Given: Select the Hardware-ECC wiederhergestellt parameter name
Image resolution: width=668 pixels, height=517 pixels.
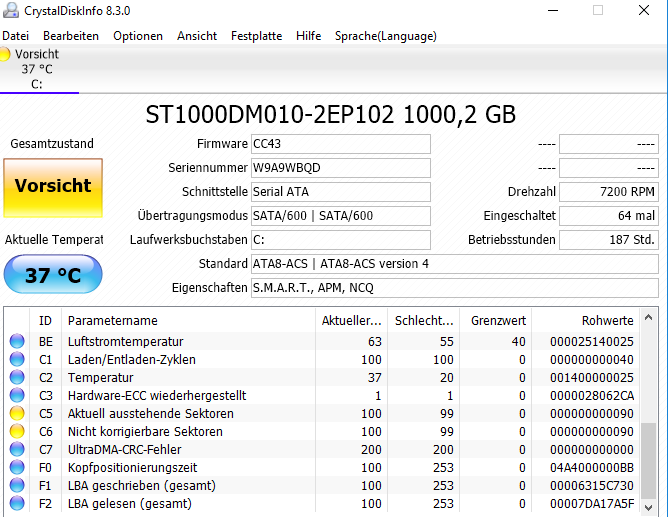Looking at the screenshot, I should pos(157,395).
